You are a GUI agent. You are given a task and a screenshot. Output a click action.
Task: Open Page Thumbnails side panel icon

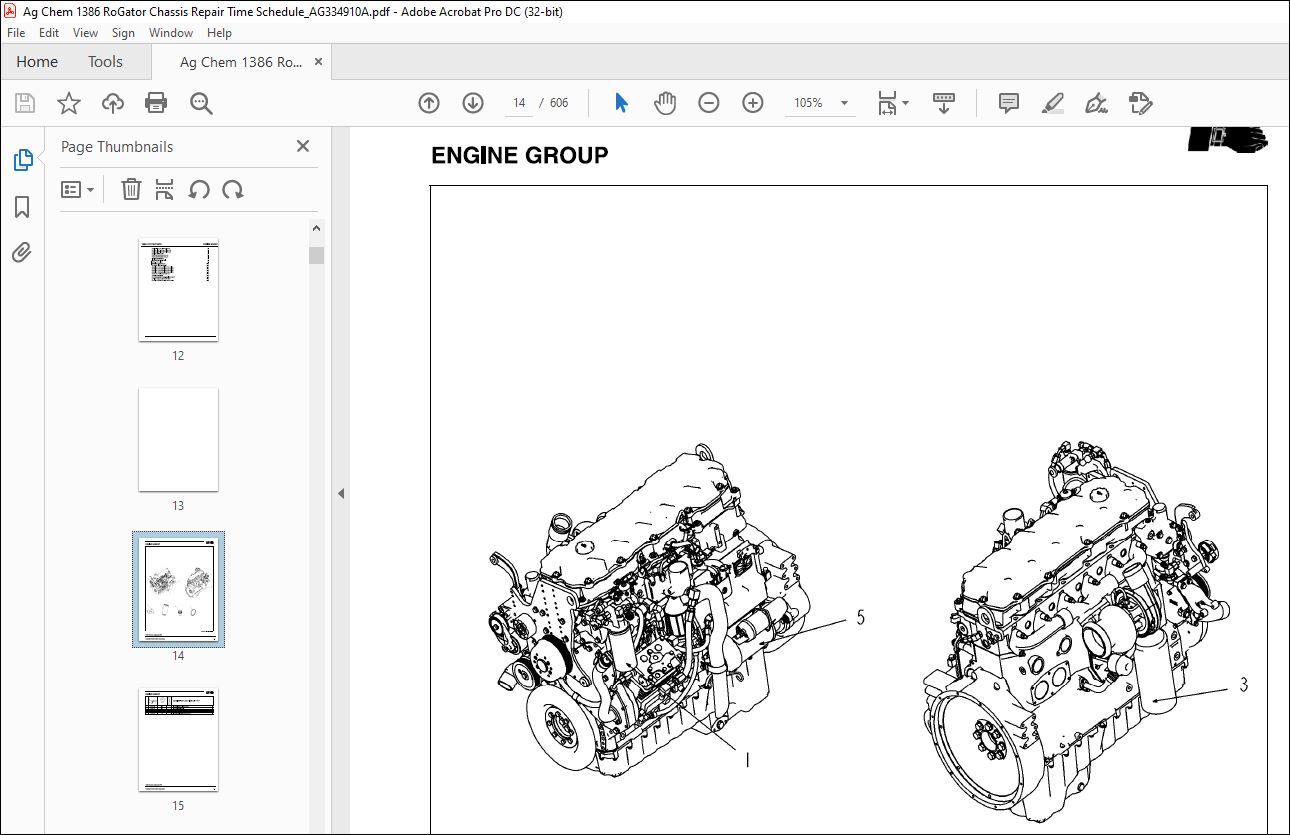point(22,160)
